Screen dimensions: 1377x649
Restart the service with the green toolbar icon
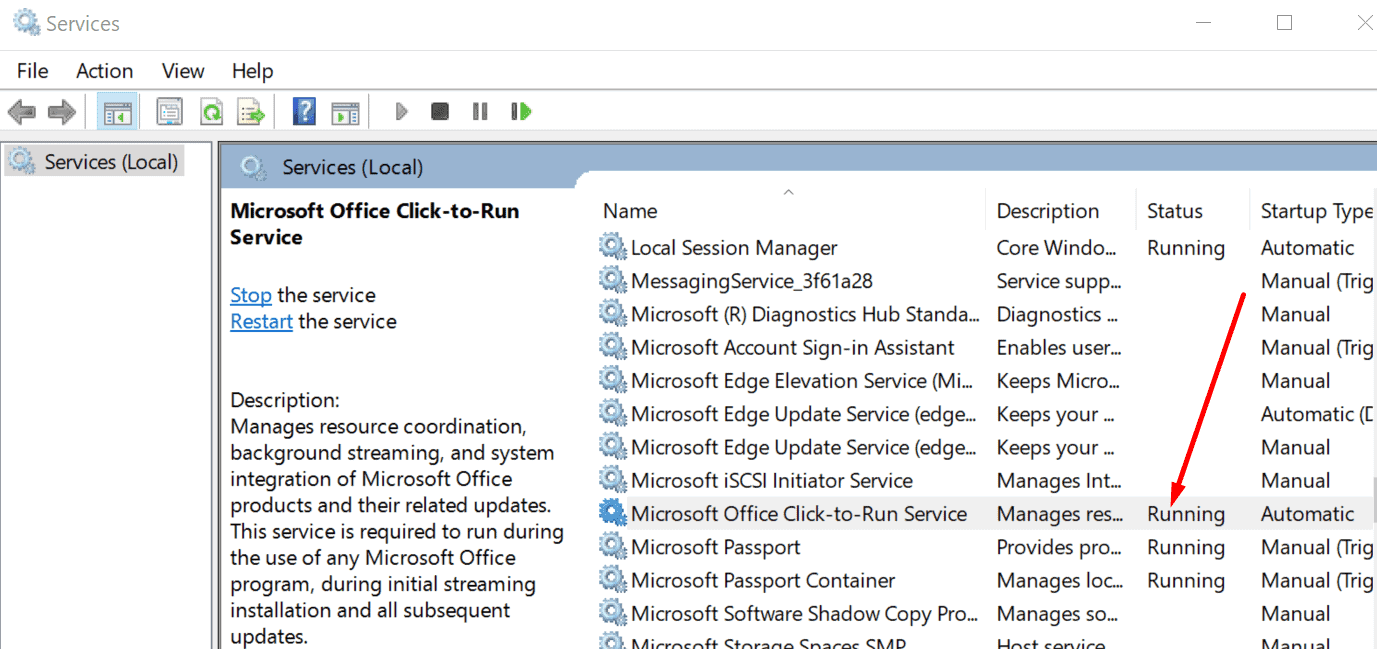[x=521, y=111]
